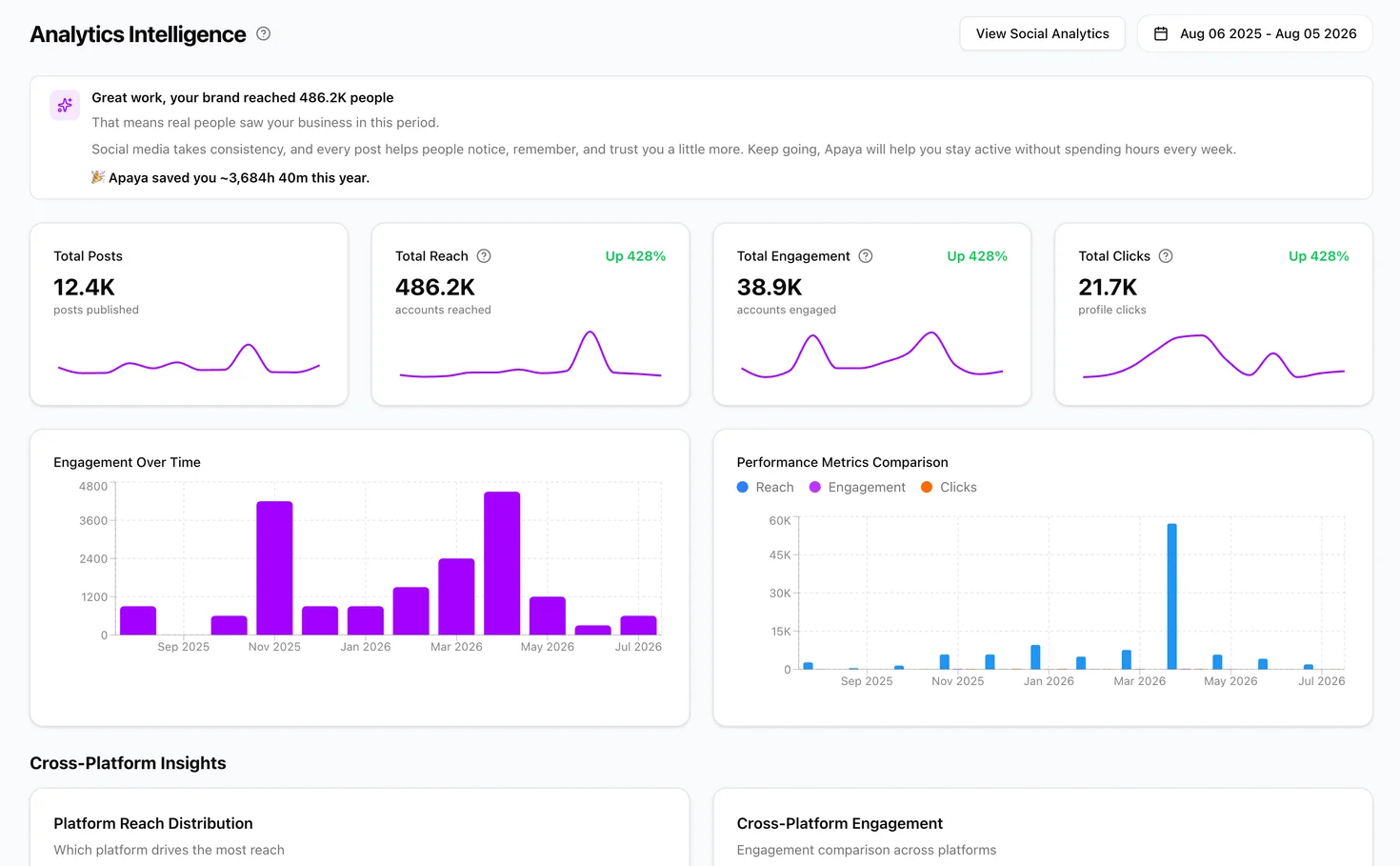Click orange Clicks legend dot
1400x866 pixels.
coord(927,487)
